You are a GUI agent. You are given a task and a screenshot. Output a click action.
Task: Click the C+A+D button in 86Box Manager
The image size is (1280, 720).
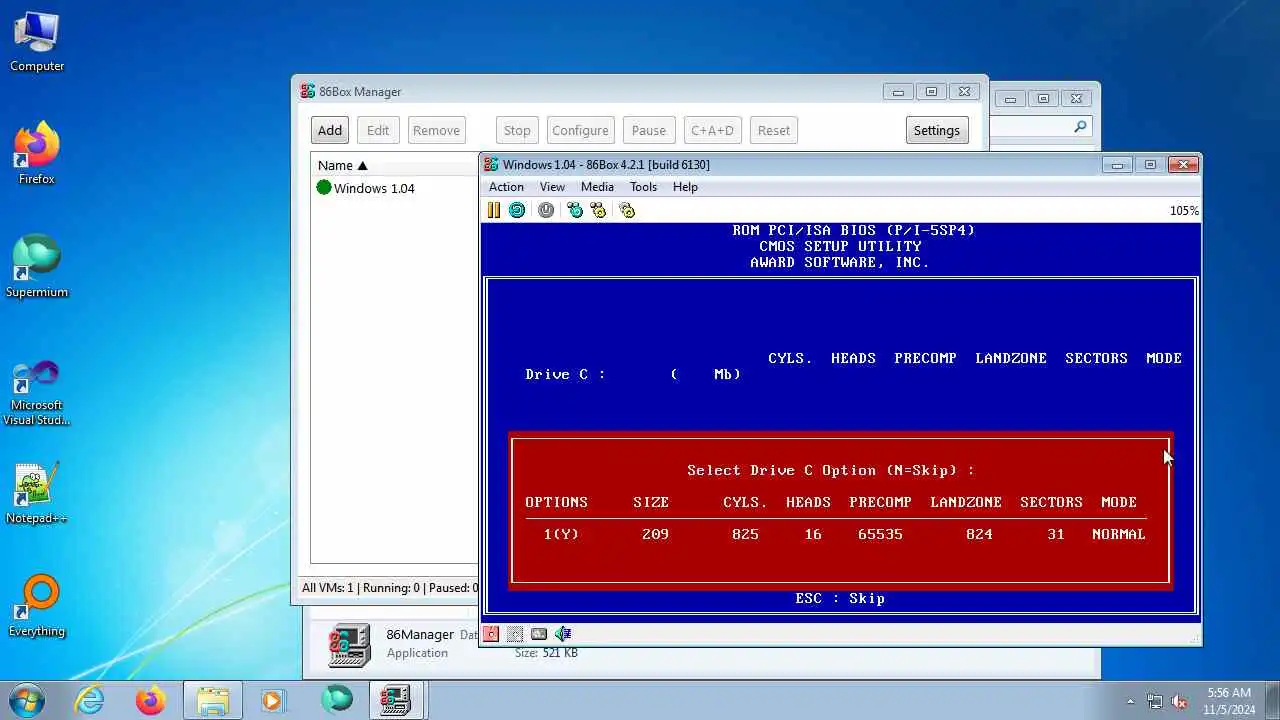coord(712,130)
